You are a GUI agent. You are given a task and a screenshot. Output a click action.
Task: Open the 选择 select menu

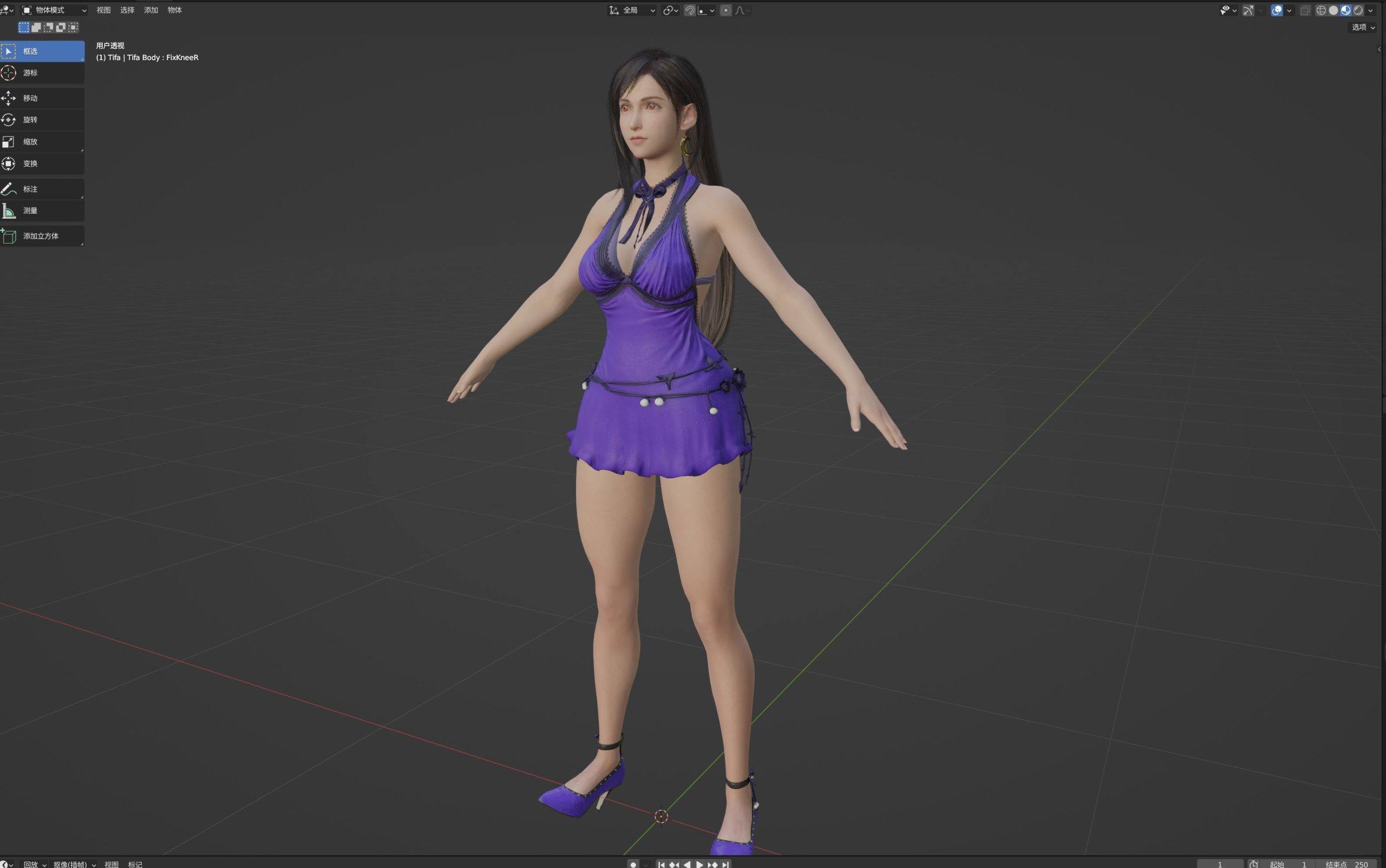click(x=127, y=10)
